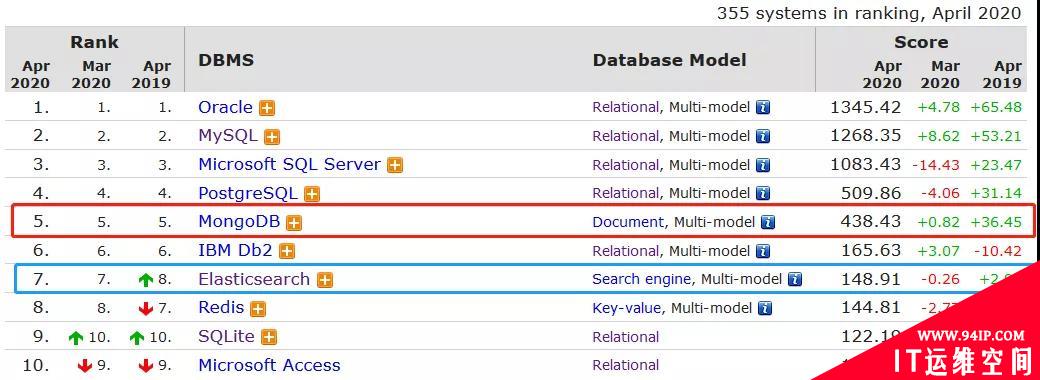Click the Redis score 144.81

click(x=872, y=308)
